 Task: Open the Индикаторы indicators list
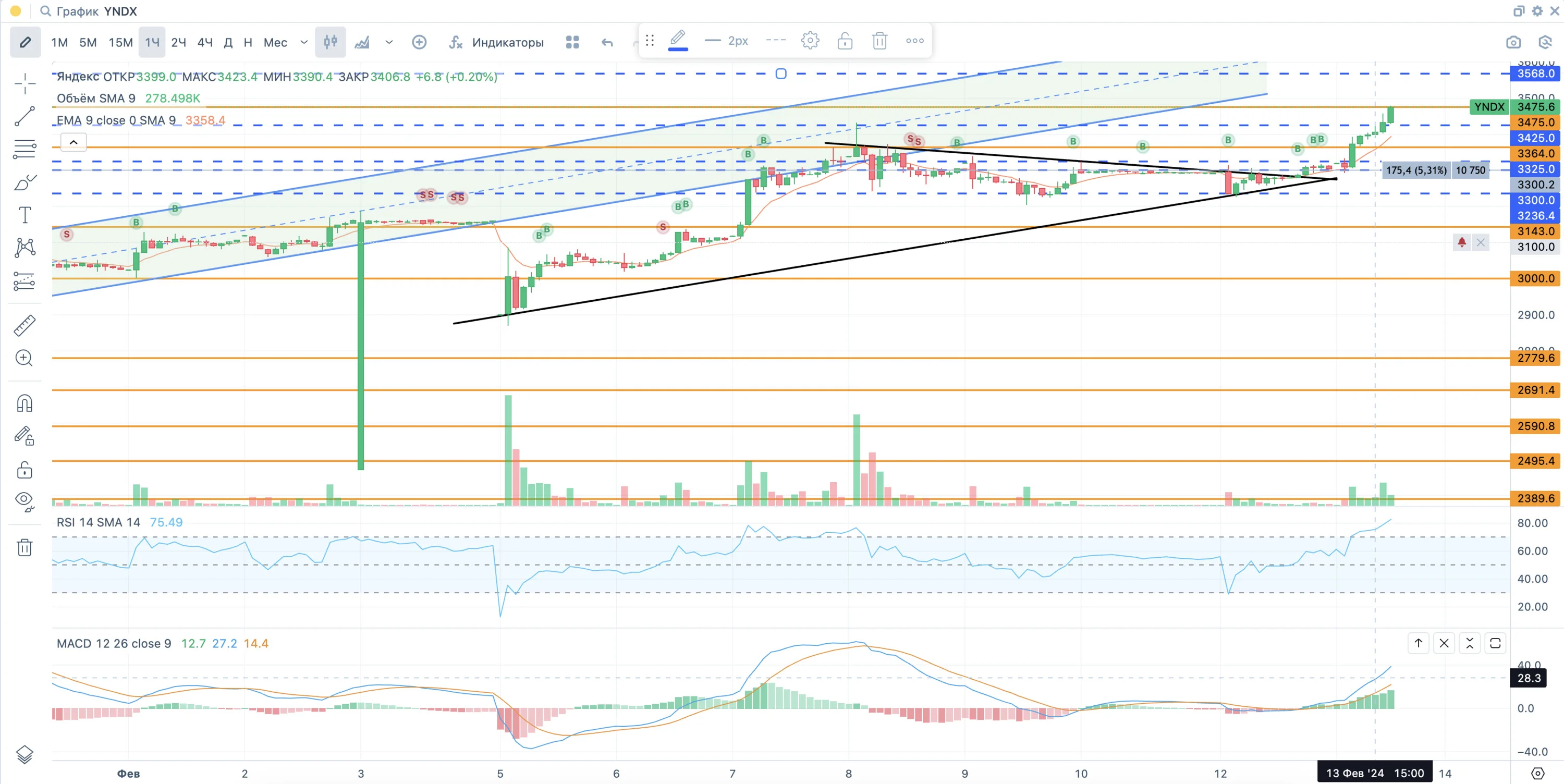tap(497, 43)
